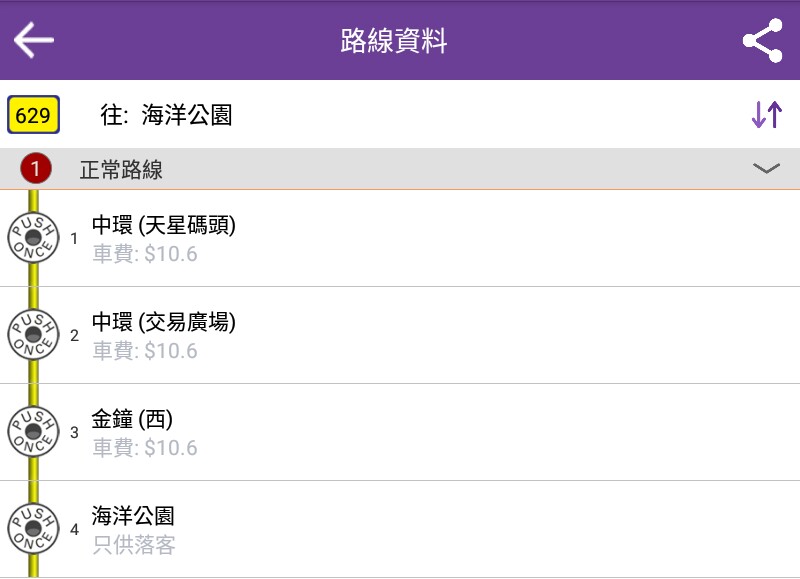Collapse the 正常路線 chevron
Viewport: 800px width, 579px height.
click(766, 168)
